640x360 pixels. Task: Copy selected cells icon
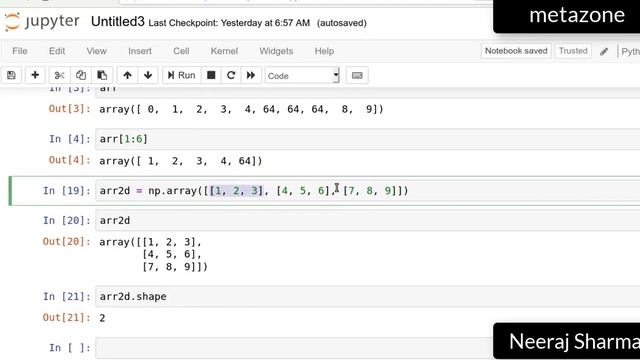coord(81,75)
